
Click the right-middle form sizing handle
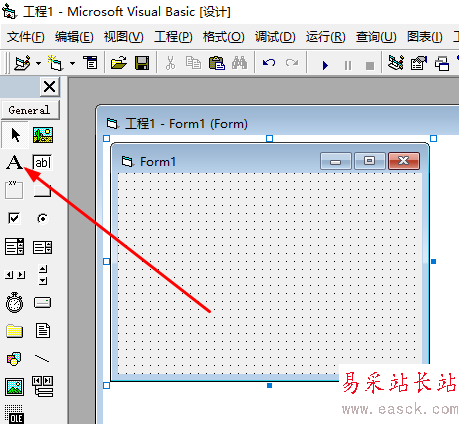pyautogui.click(x=433, y=262)
